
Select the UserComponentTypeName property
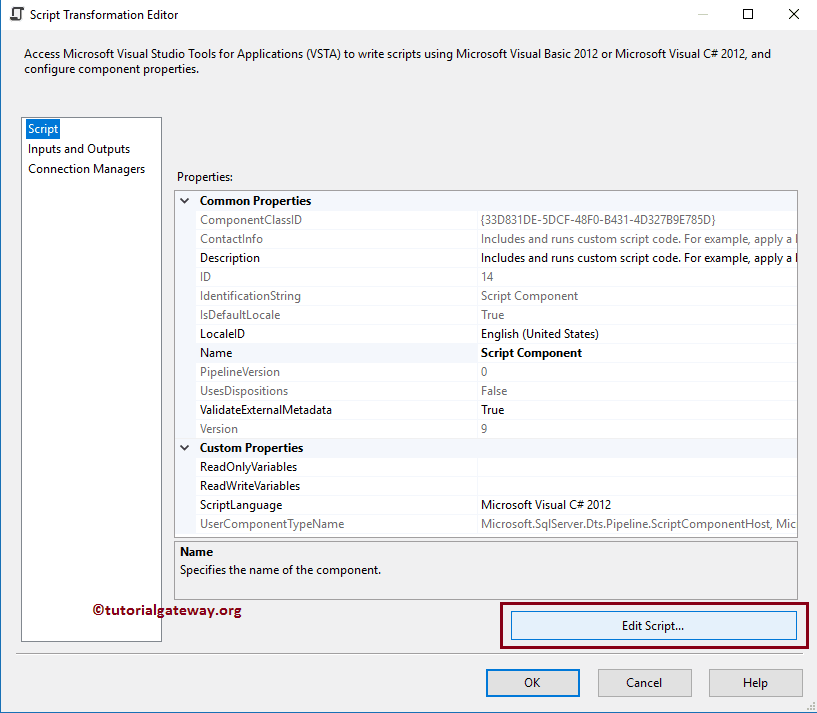tap(272, 524)
